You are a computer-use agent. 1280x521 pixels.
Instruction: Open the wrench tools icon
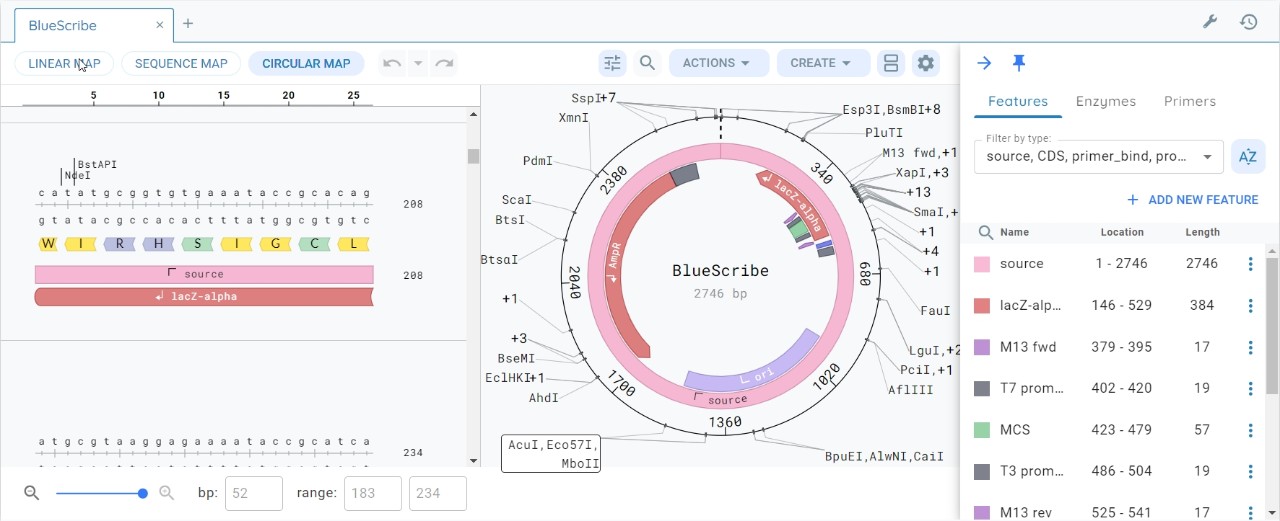pos(1209,21)
